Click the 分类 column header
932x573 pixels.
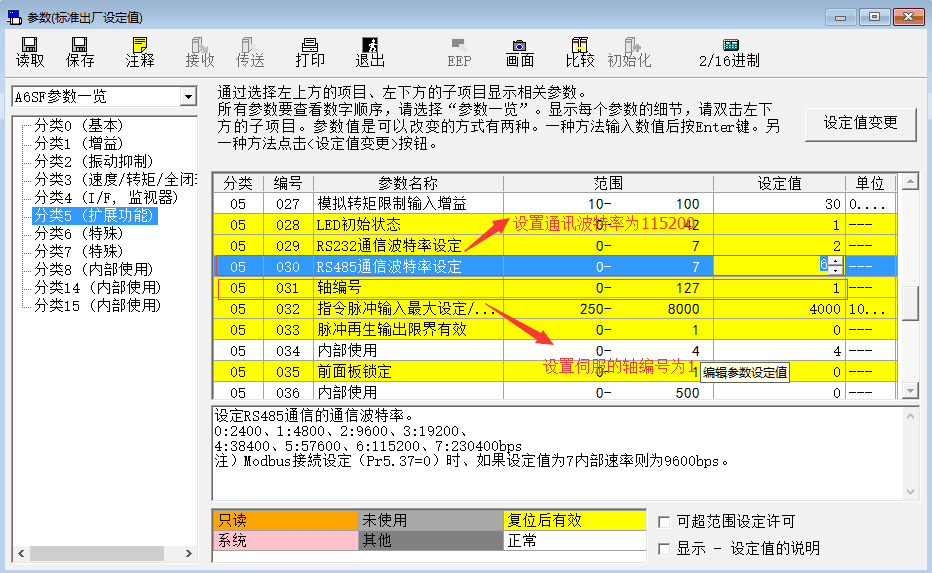238,183
